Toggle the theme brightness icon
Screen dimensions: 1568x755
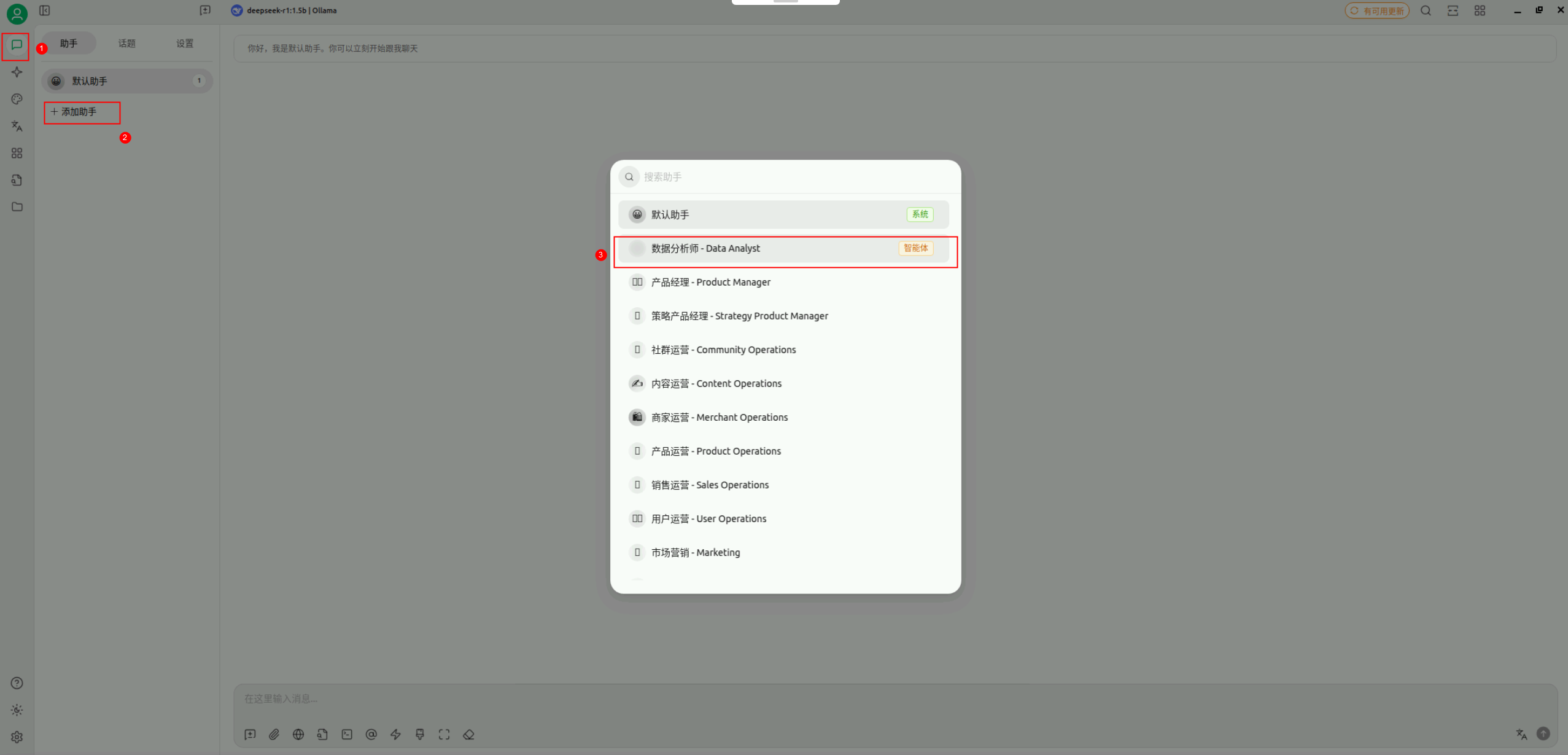pos(17,710)
